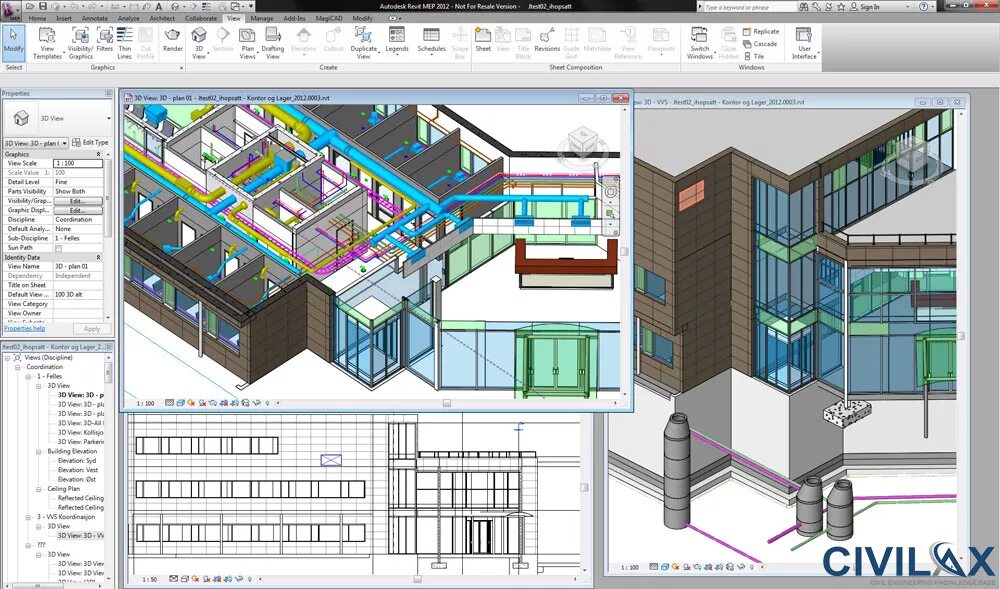Open Visibility/Graphics settings

(x=80, y=43)
